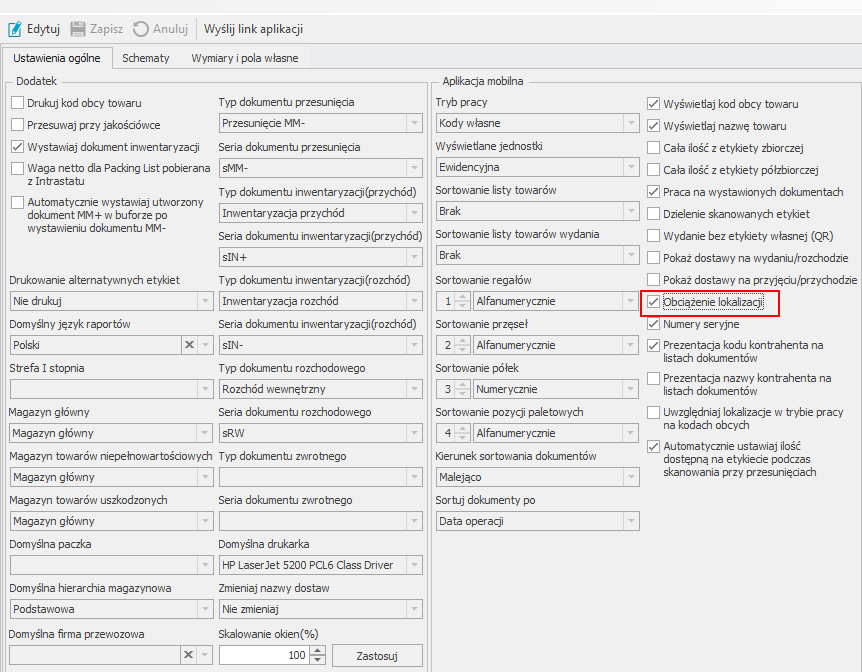
Task: Switch to the Schematy tab
Action: pyautogui.click(x=146, y=58)
